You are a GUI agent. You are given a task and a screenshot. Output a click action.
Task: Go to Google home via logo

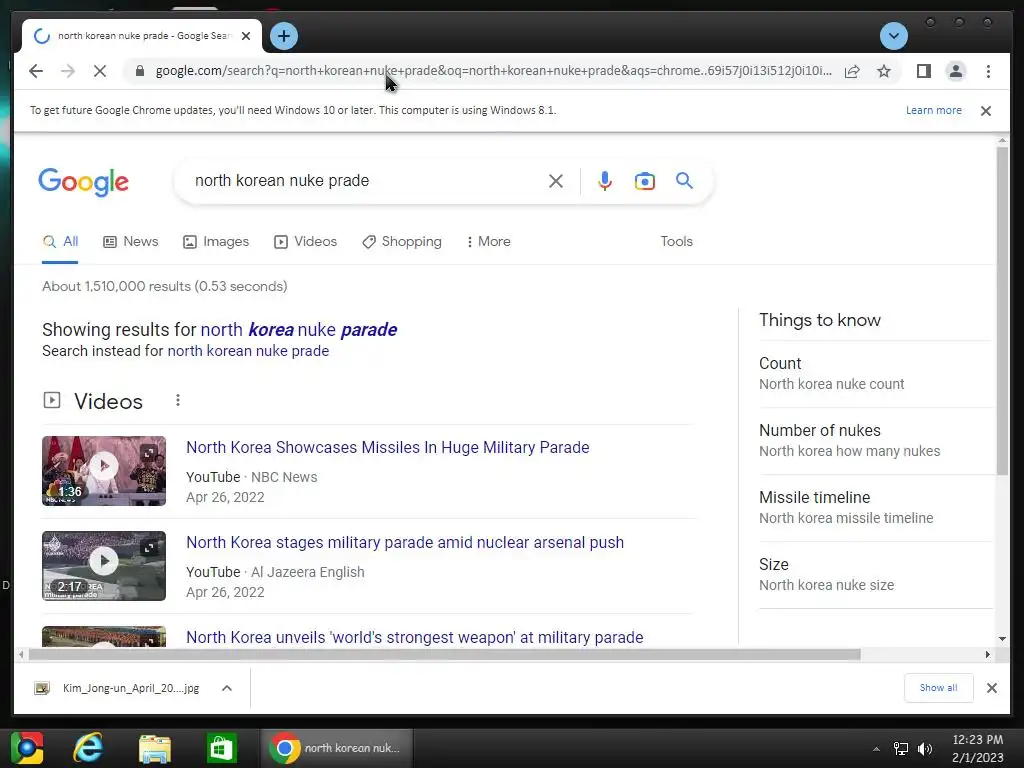pos(84,182)
